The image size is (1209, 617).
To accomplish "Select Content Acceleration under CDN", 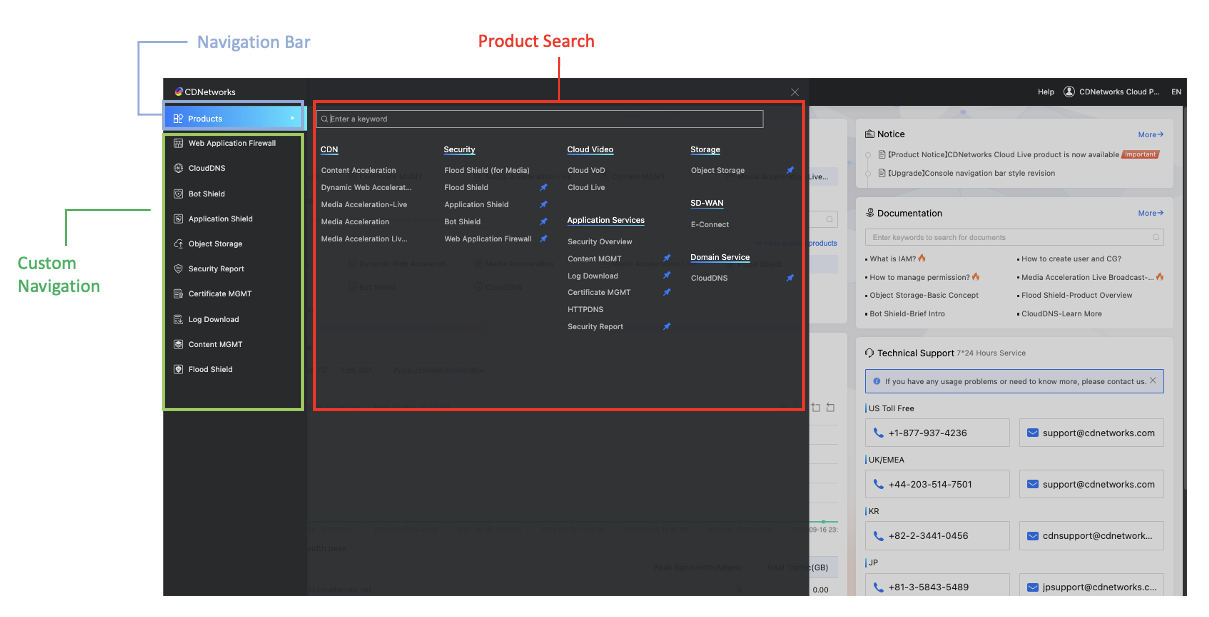I will (x=358, y=170).
